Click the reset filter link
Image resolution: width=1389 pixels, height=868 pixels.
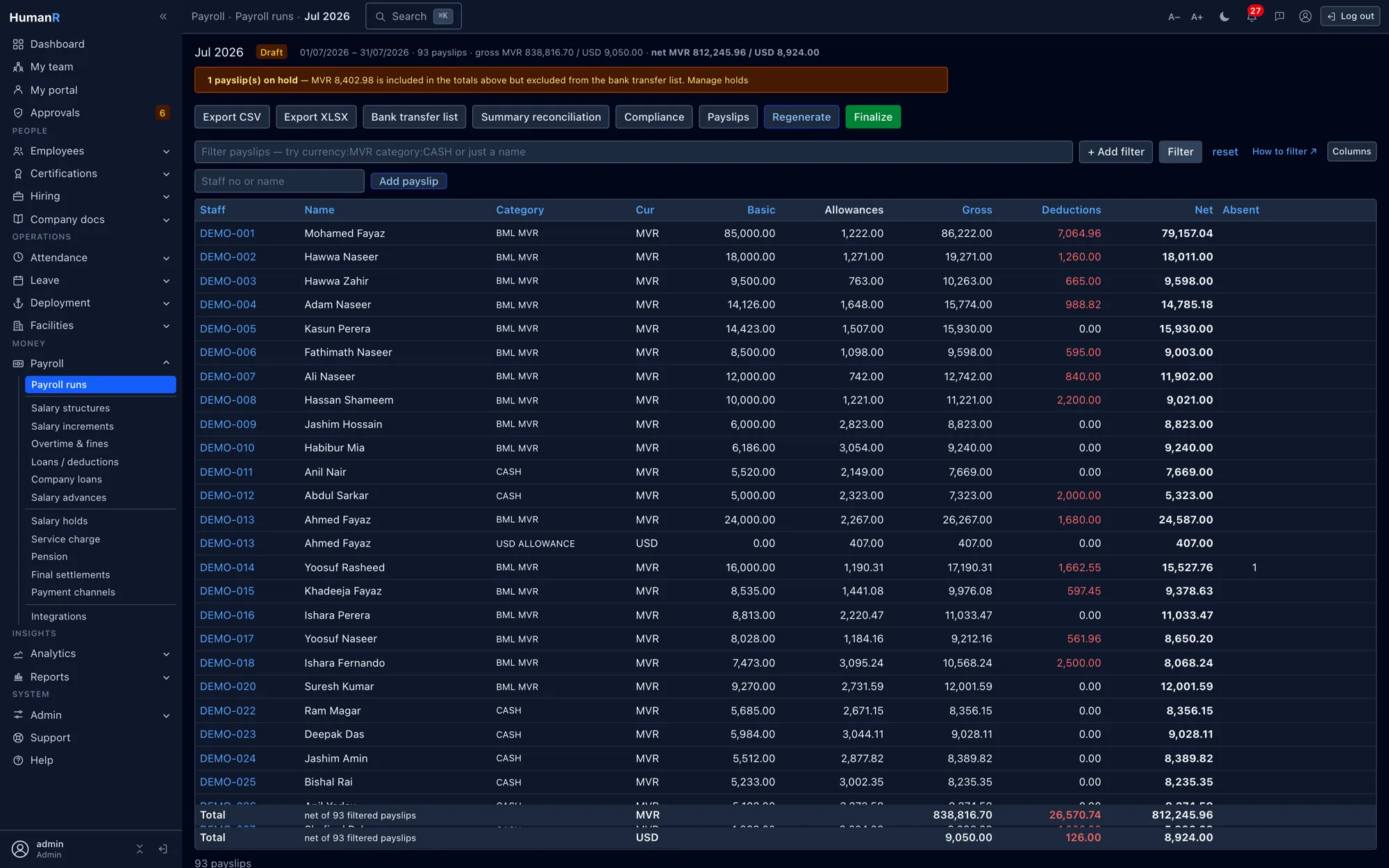(x=1225, y=152)
